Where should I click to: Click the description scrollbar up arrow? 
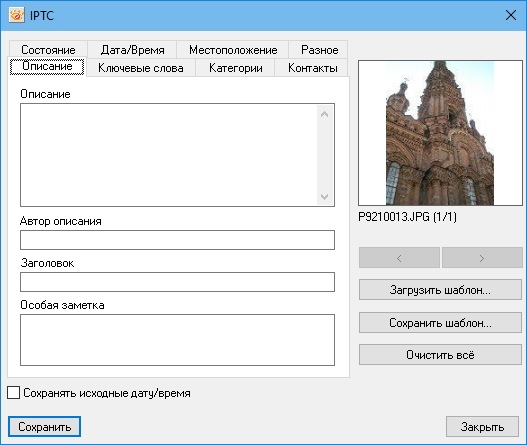(x=324, y=114)
